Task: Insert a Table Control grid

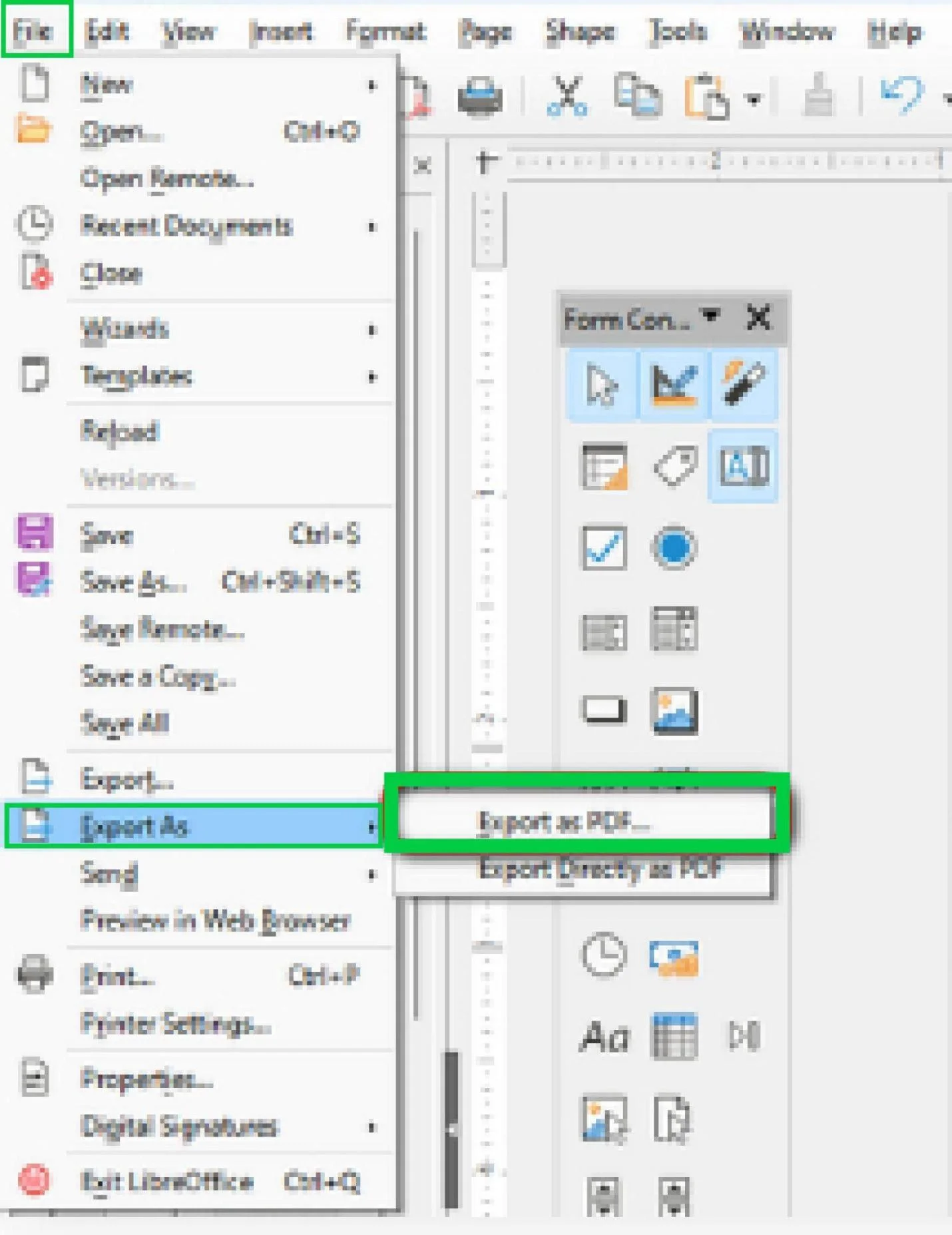Action: pyautogui.click(x=674, y=1037)
